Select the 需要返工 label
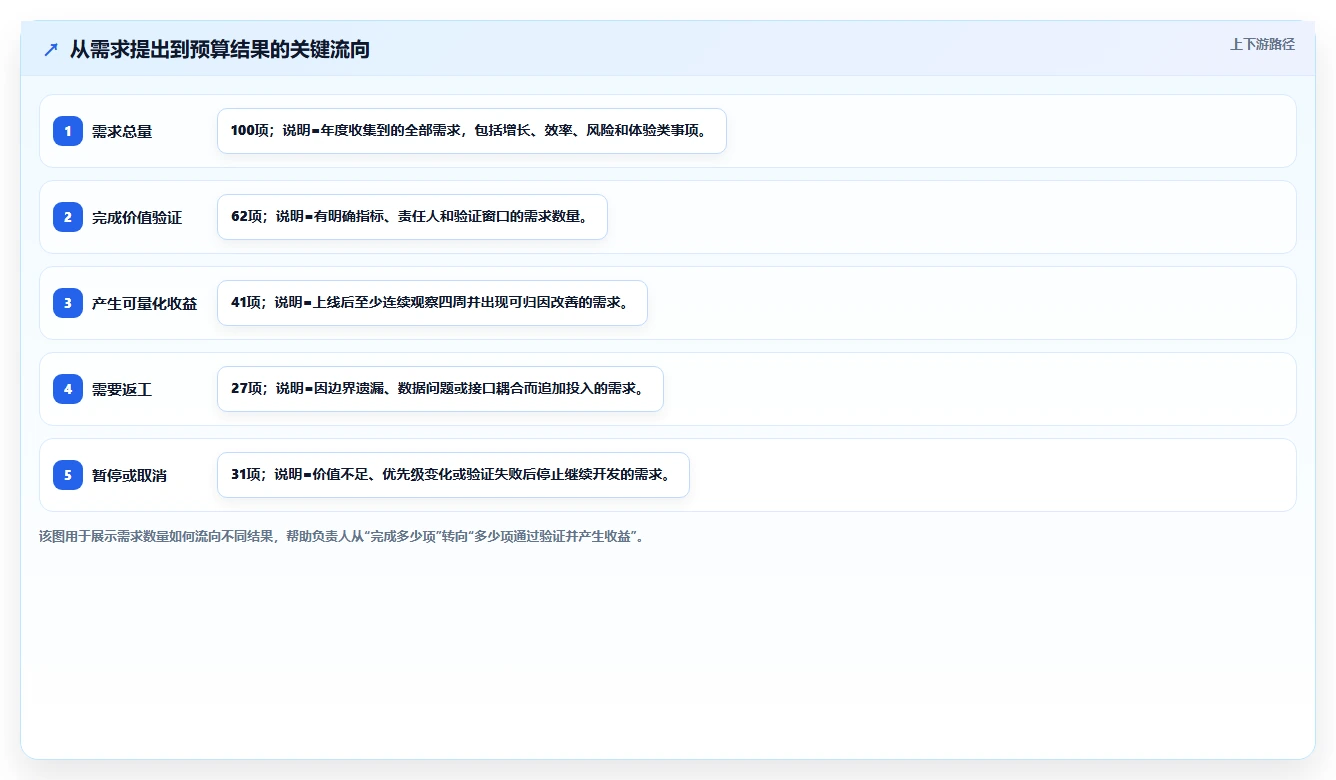 tap(122, 389)
